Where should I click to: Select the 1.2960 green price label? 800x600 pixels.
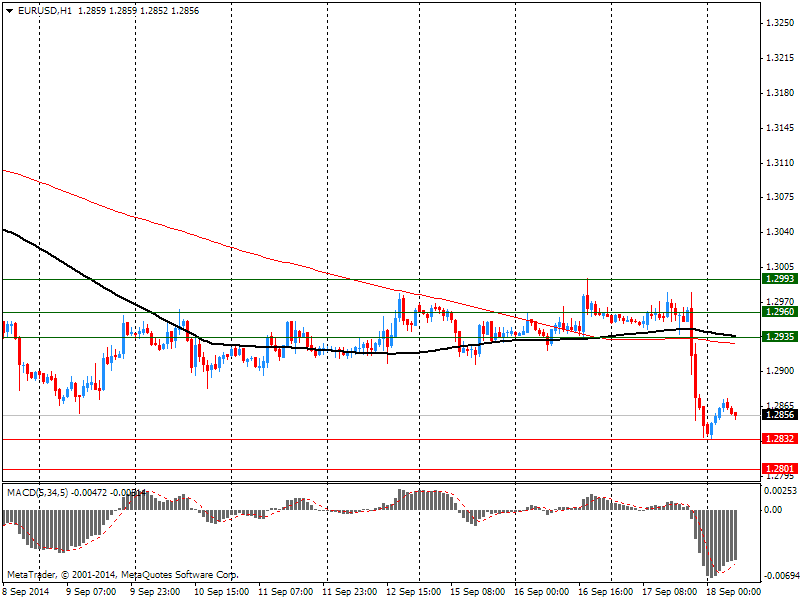[x=779, y=312]
